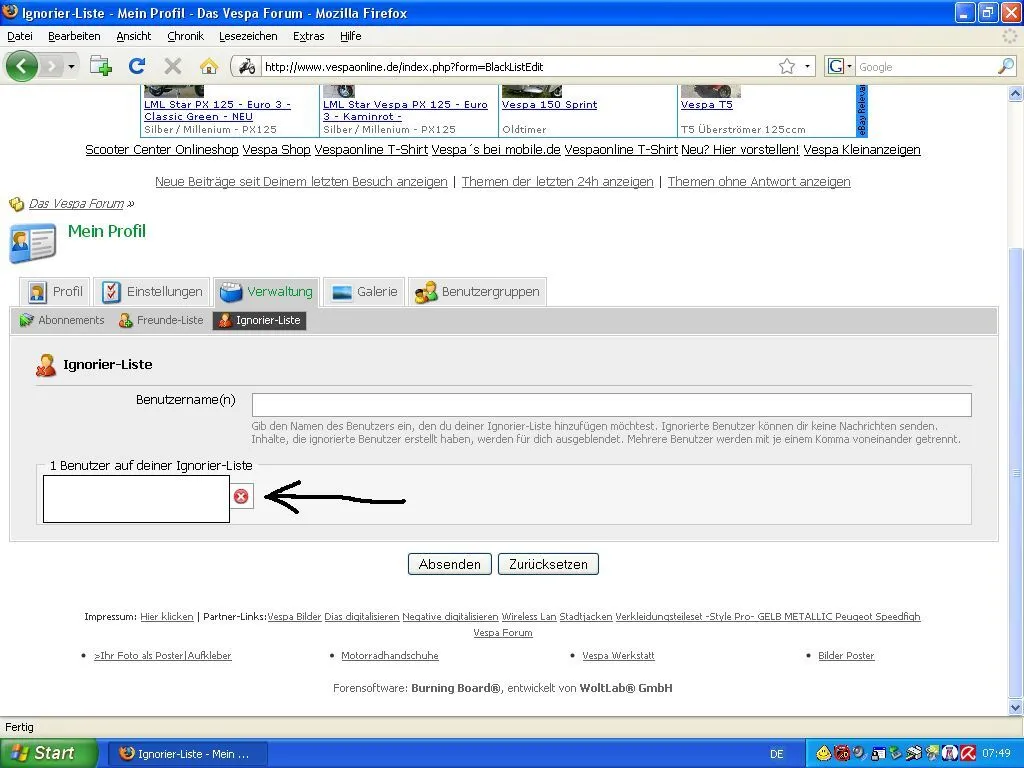This screenshot has height=768, width=1024.
Task: Go to the browser home page icon
Action: (208, 66)
